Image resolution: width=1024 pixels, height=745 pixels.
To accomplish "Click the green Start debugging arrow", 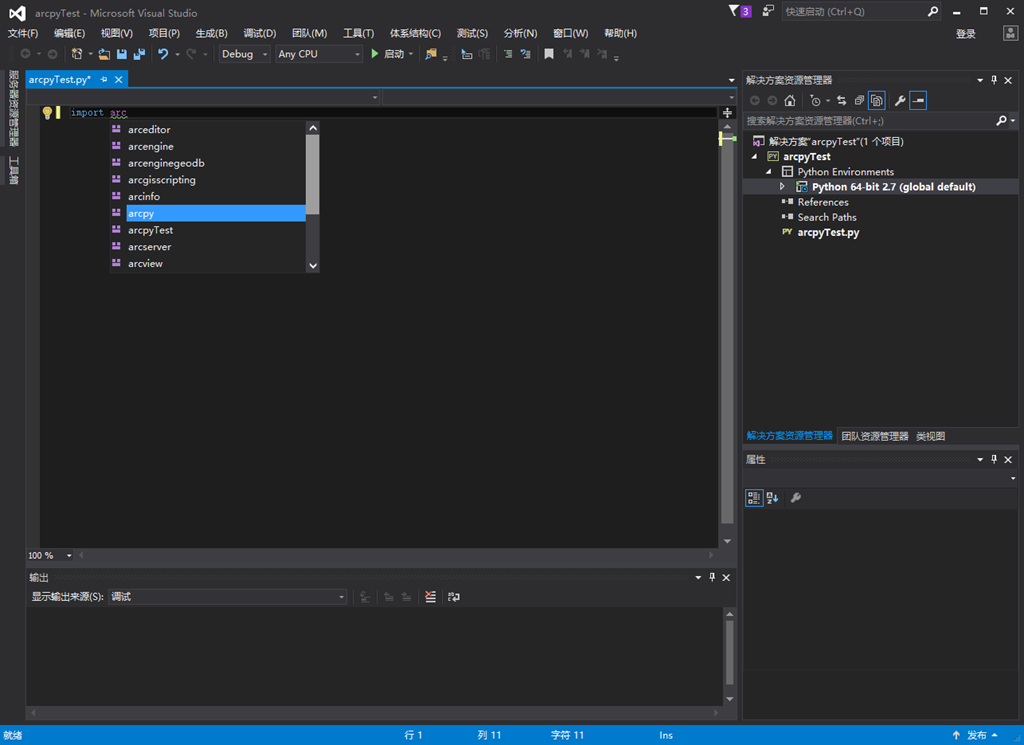I will tap(375, 54).
